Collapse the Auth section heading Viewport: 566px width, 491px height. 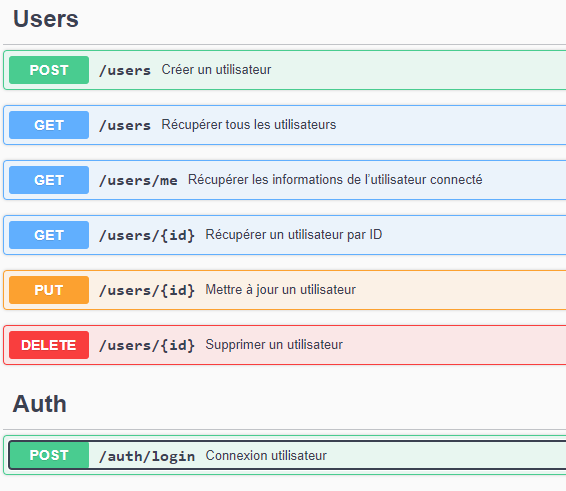point(40,403)
